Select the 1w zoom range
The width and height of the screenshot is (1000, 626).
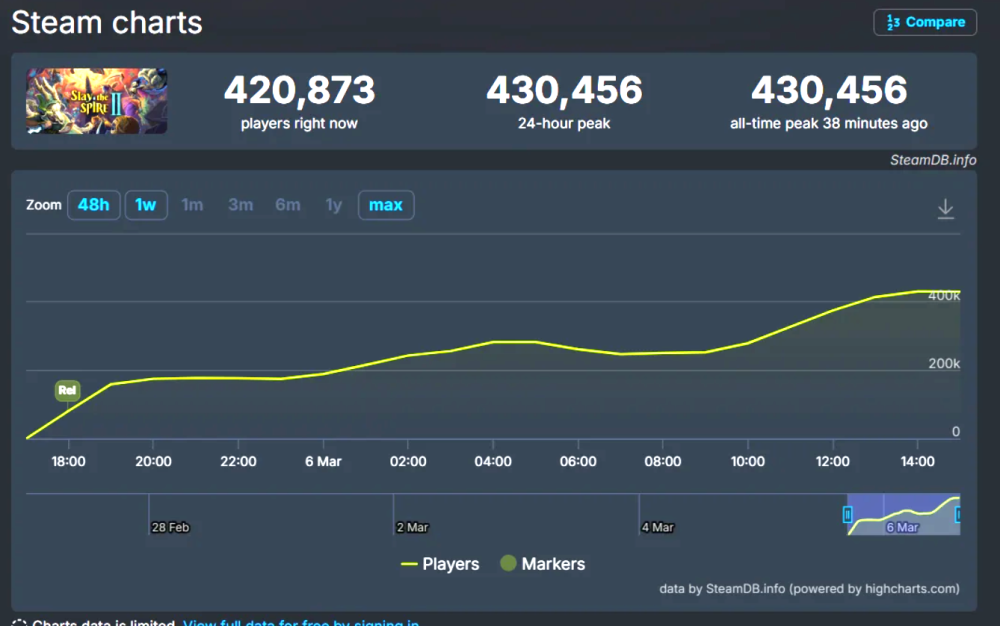point(146,205)
